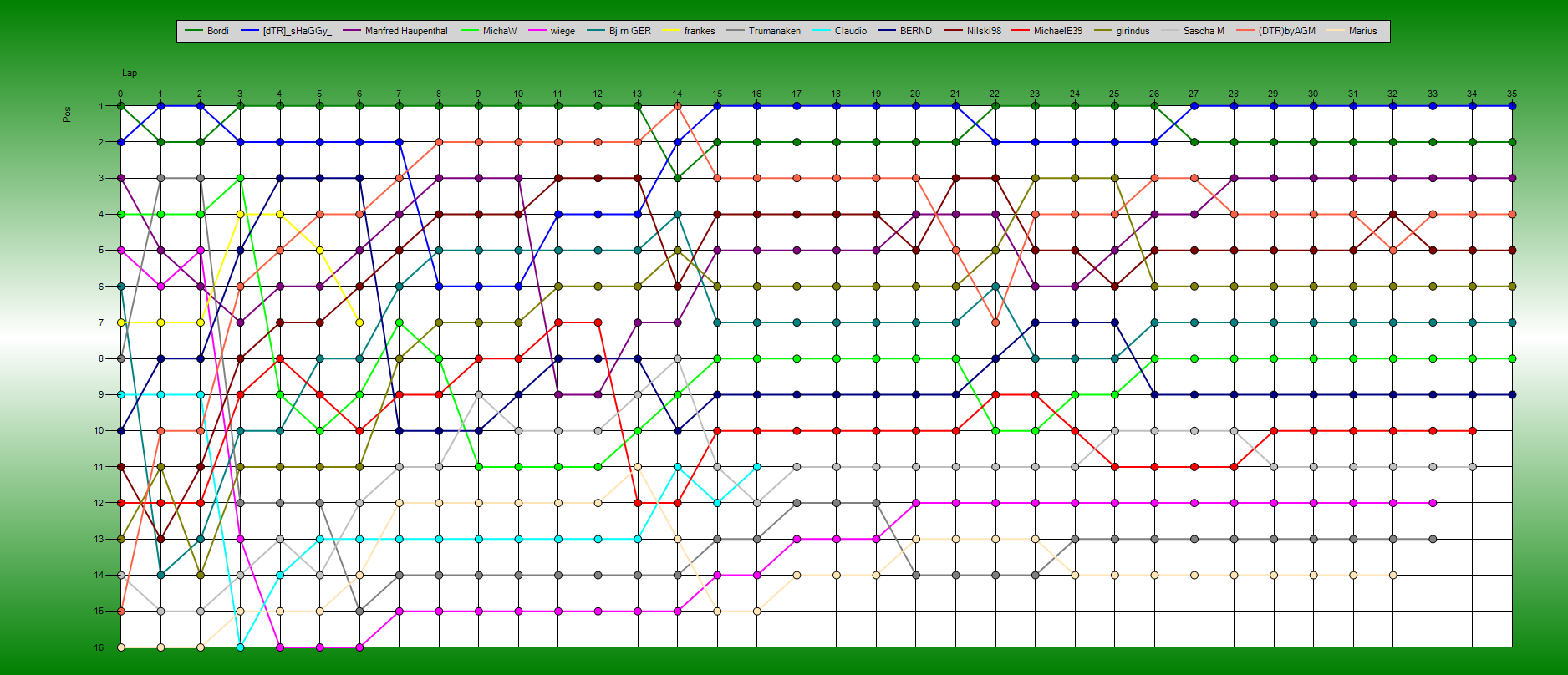Click blue marker at lap 35, position 1
This screenshot has width=1568, height=675.
click(1512, 106)
